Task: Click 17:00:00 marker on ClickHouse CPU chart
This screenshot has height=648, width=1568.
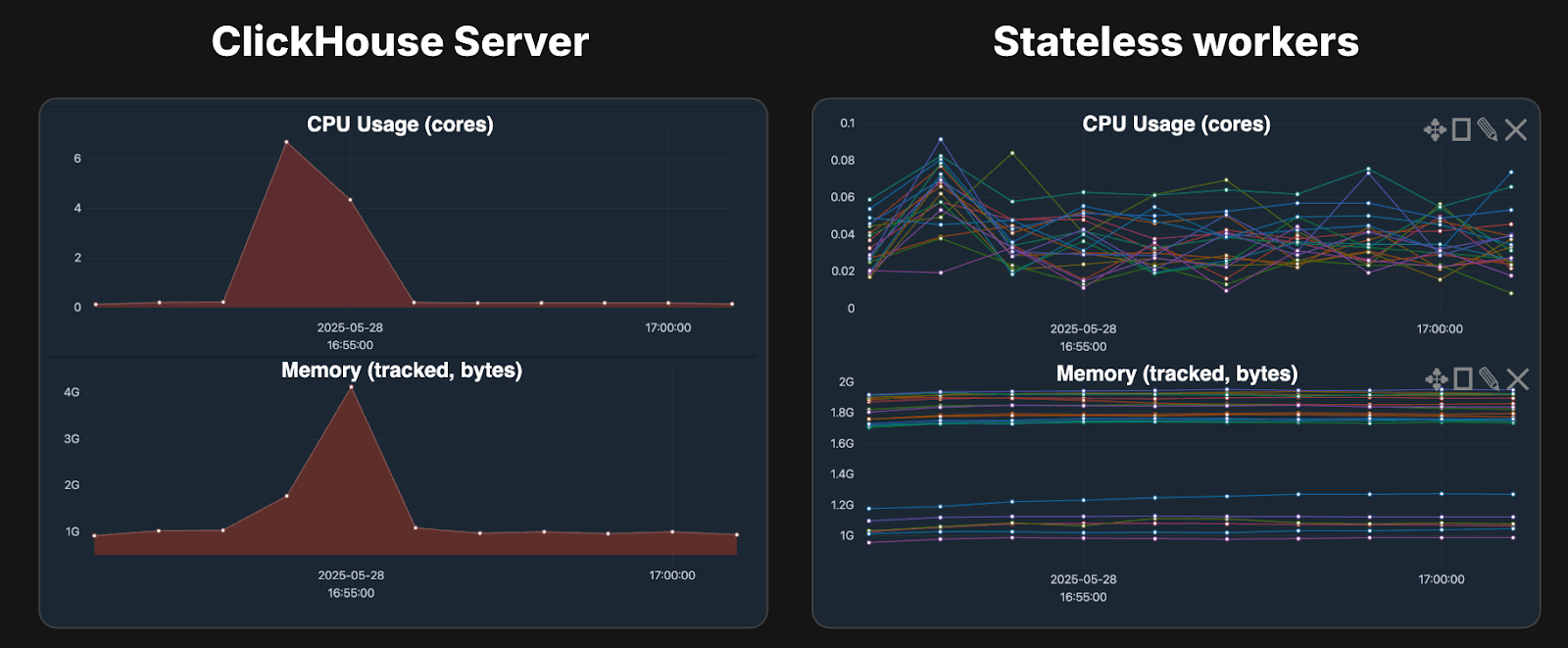Action: [667, 327]
